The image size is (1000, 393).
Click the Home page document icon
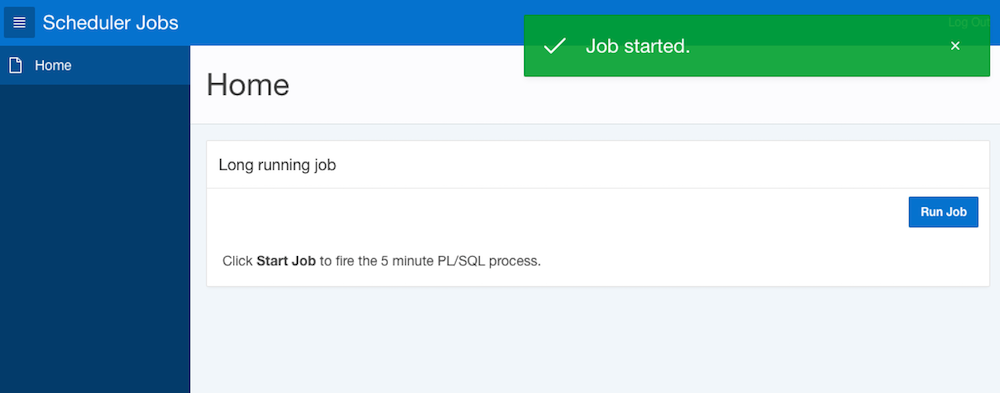point(15,65)
